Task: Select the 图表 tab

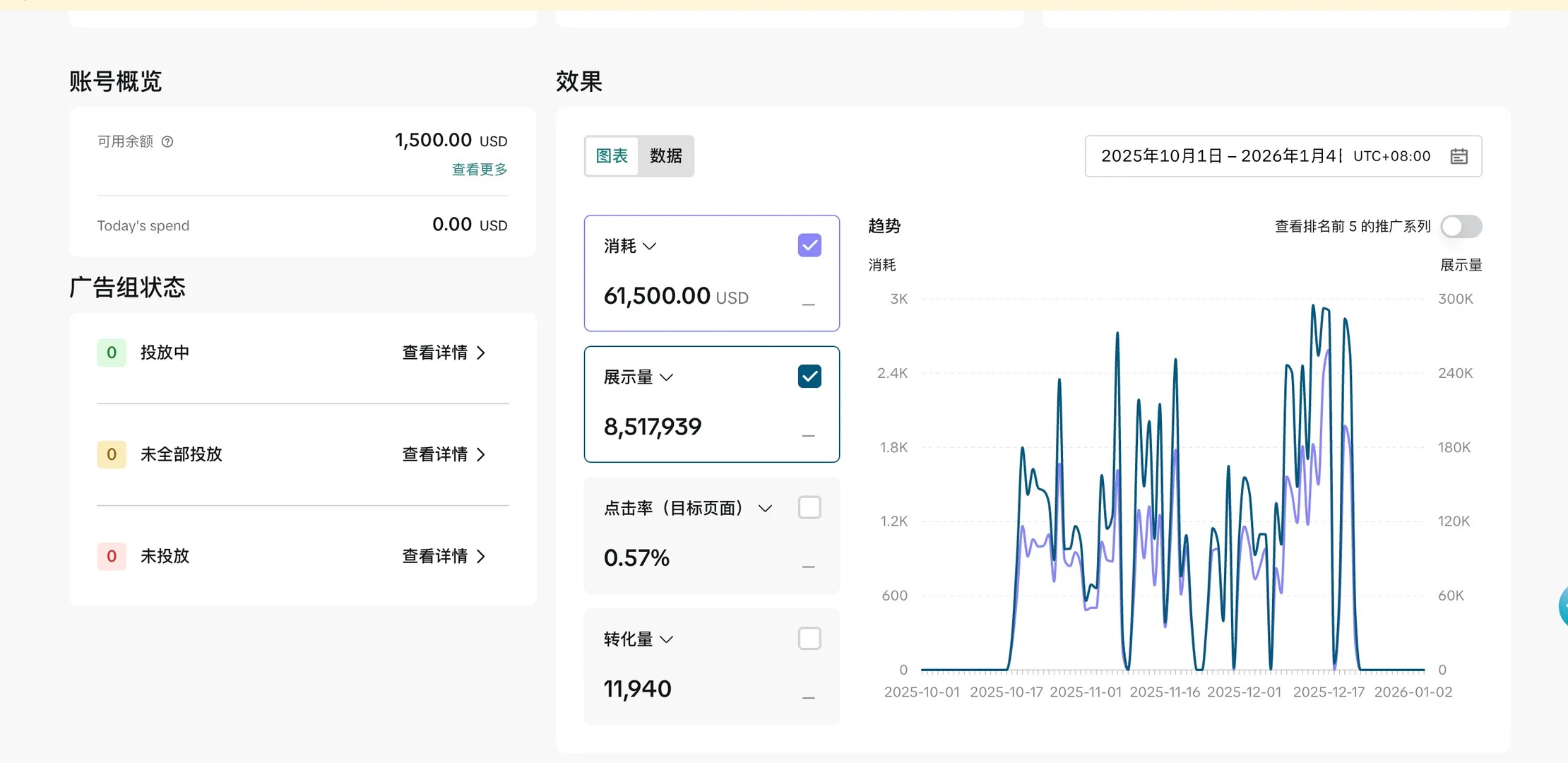Action: point(612,156)
